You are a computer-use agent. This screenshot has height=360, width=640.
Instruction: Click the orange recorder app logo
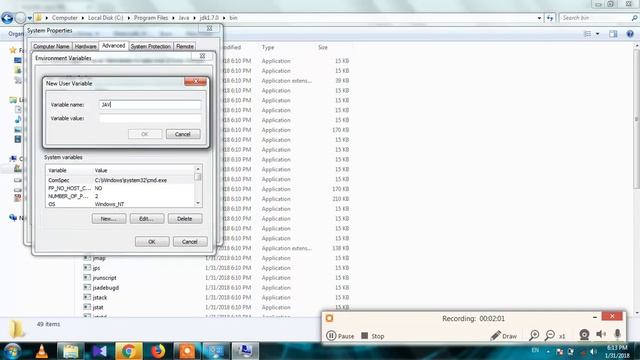point(329,318)
